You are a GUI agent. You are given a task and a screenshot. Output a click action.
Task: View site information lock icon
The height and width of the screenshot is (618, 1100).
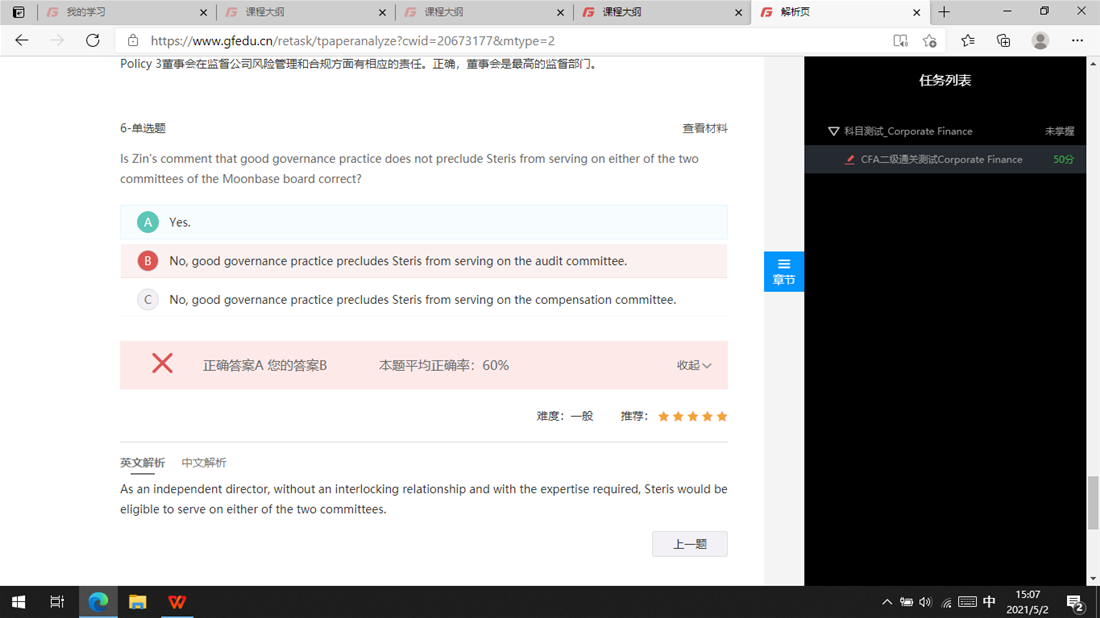point(133,41)
